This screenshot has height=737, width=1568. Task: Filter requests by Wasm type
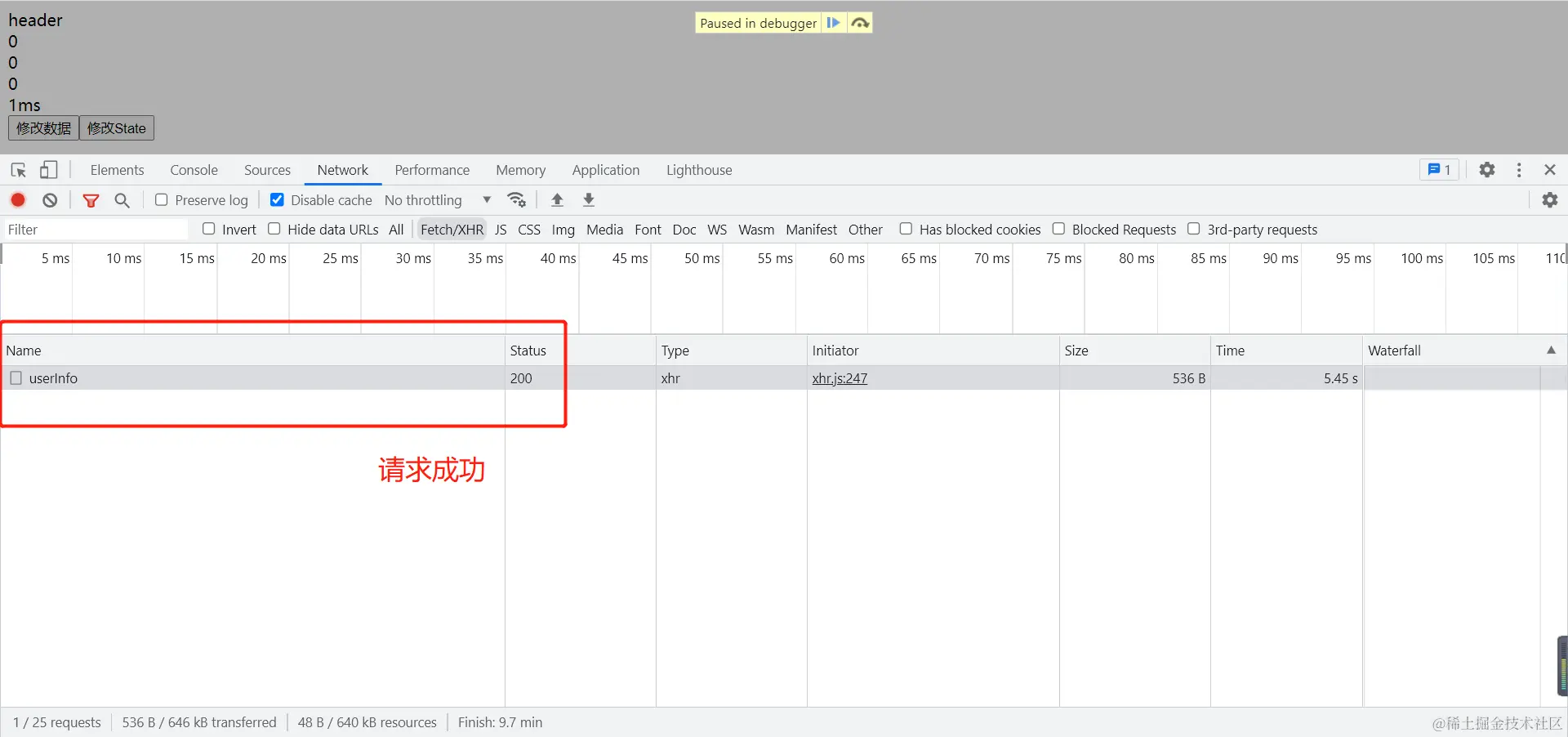756,230
